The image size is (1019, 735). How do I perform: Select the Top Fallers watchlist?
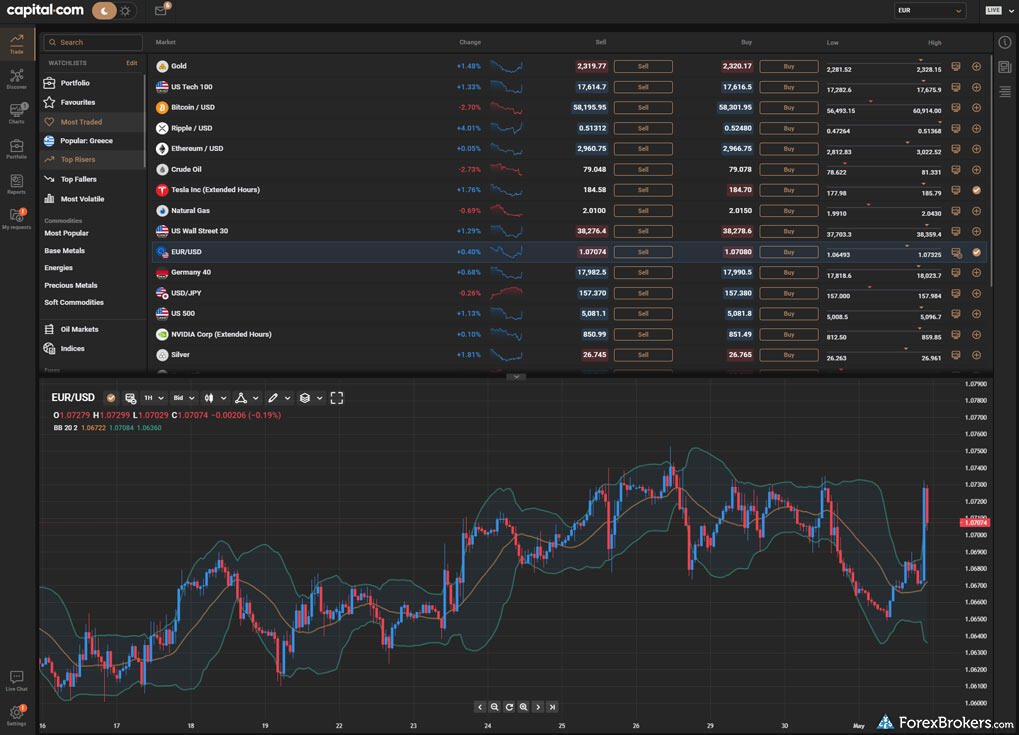78,179
